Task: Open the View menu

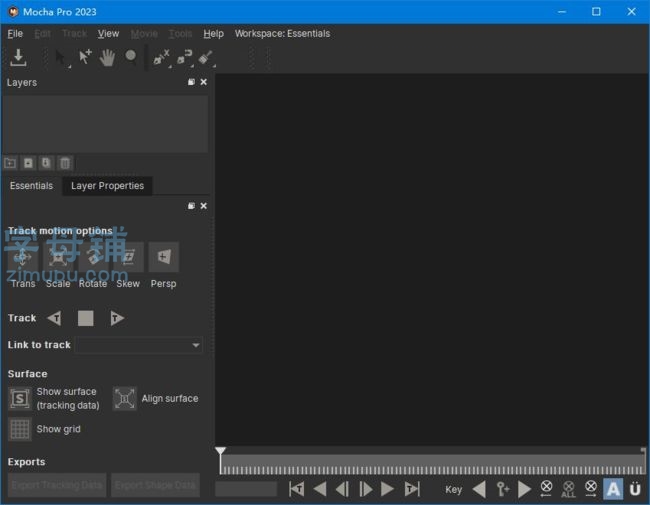Action: coord(108,34)
